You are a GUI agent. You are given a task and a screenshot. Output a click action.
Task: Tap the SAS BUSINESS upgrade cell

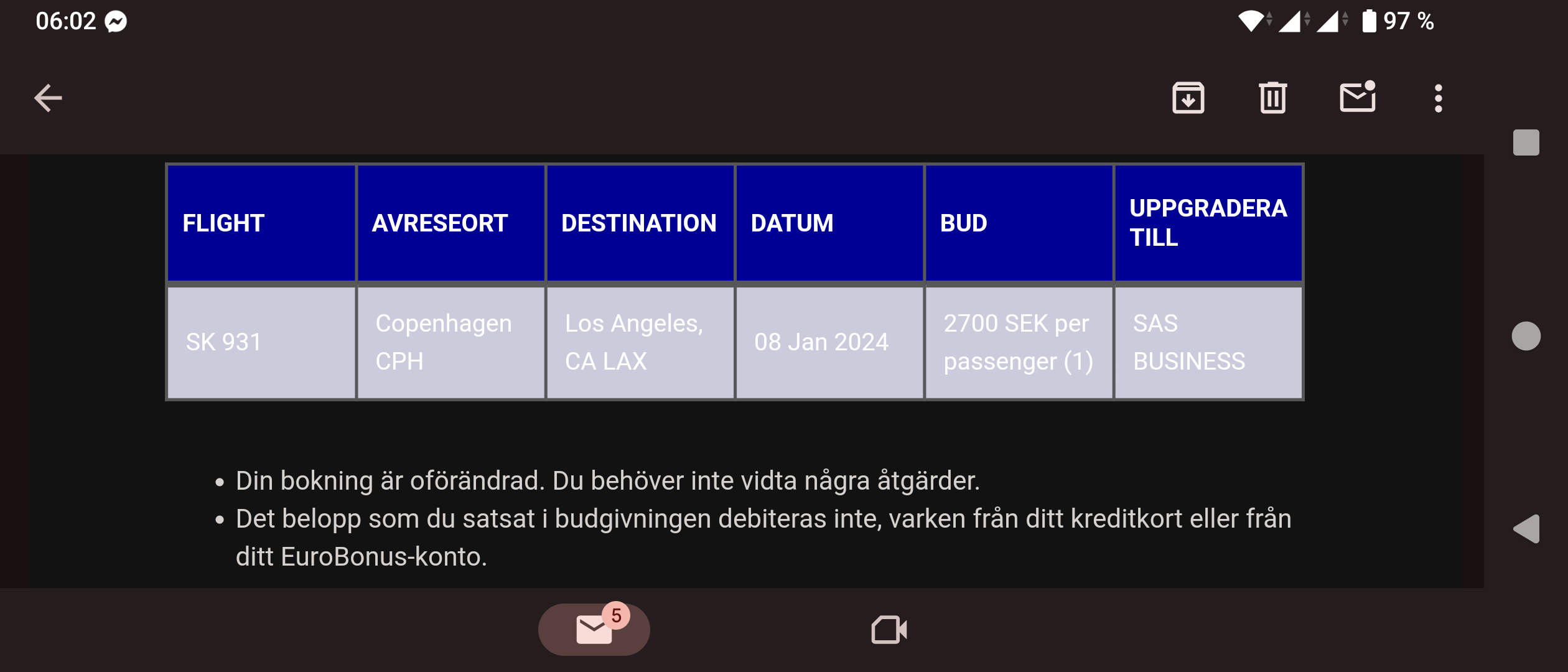point(1208,342)
